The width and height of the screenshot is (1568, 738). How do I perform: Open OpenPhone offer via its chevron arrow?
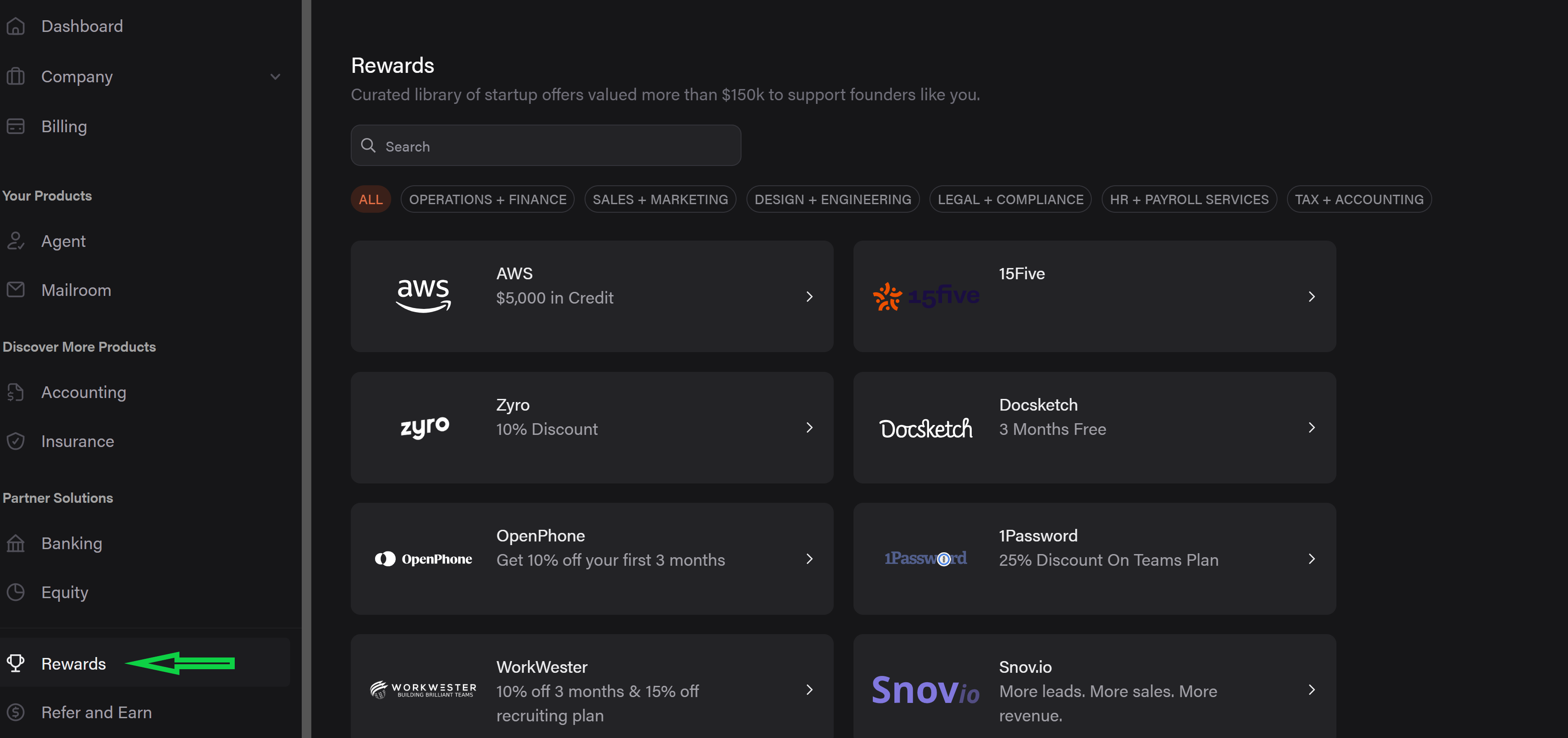(809, 559)
